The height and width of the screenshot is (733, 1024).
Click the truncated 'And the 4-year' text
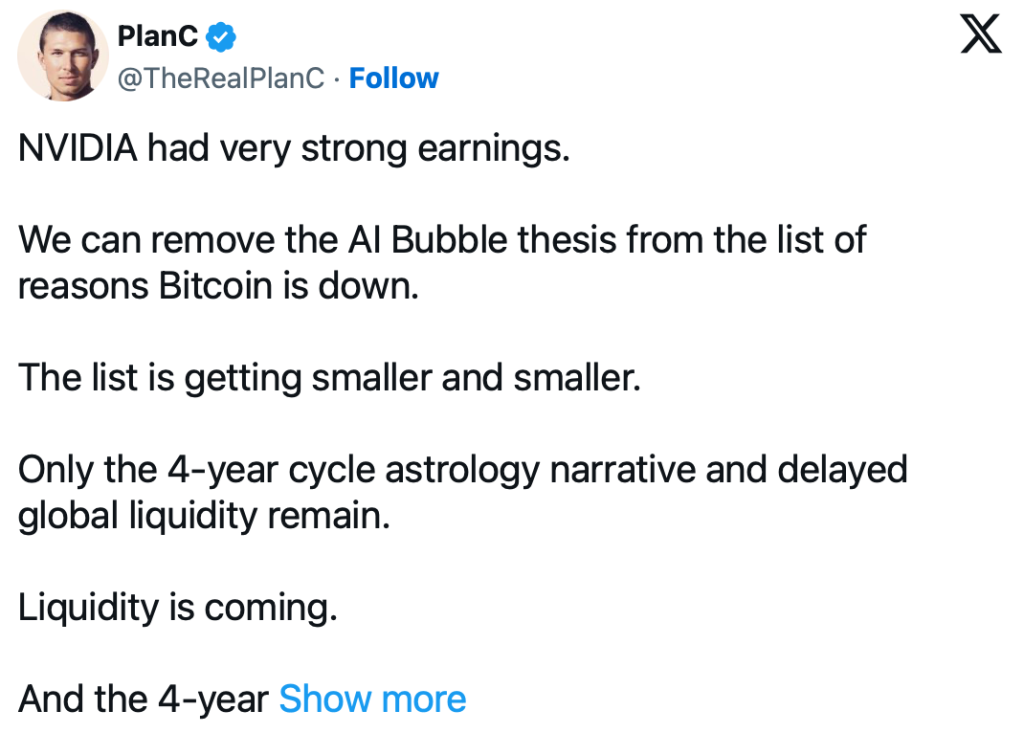pos(143,698)
